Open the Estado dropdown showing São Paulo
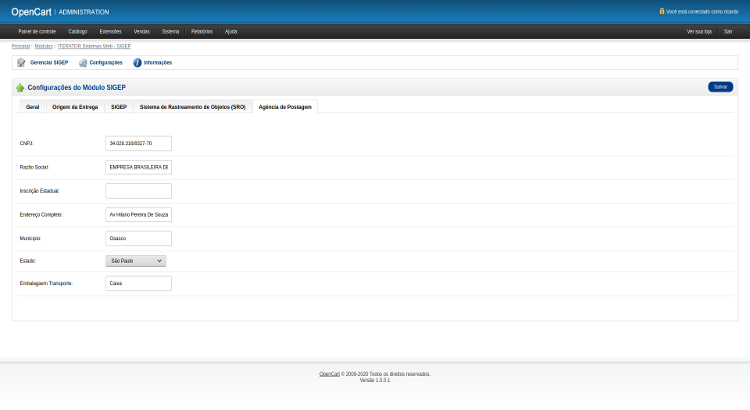 point(136,261)
